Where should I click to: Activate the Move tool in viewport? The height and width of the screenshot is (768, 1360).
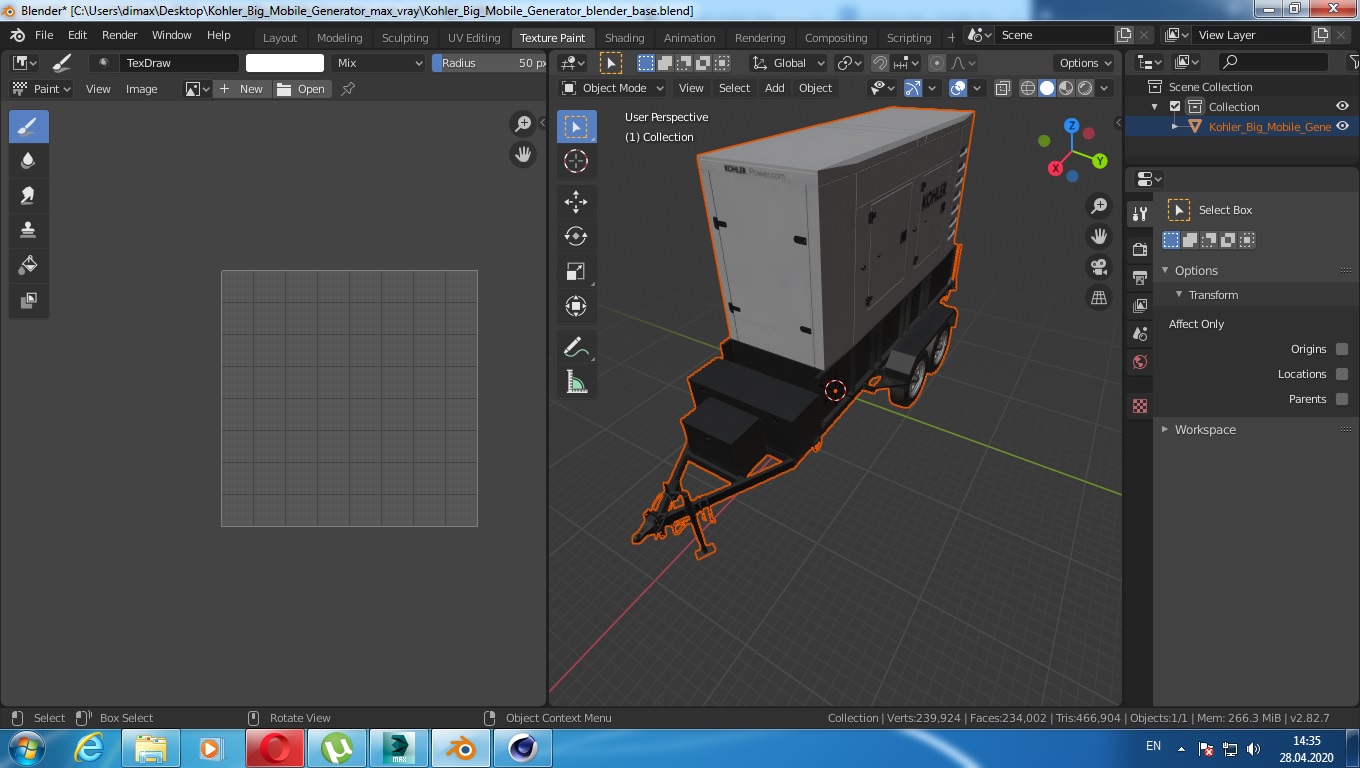click(576, 202)
